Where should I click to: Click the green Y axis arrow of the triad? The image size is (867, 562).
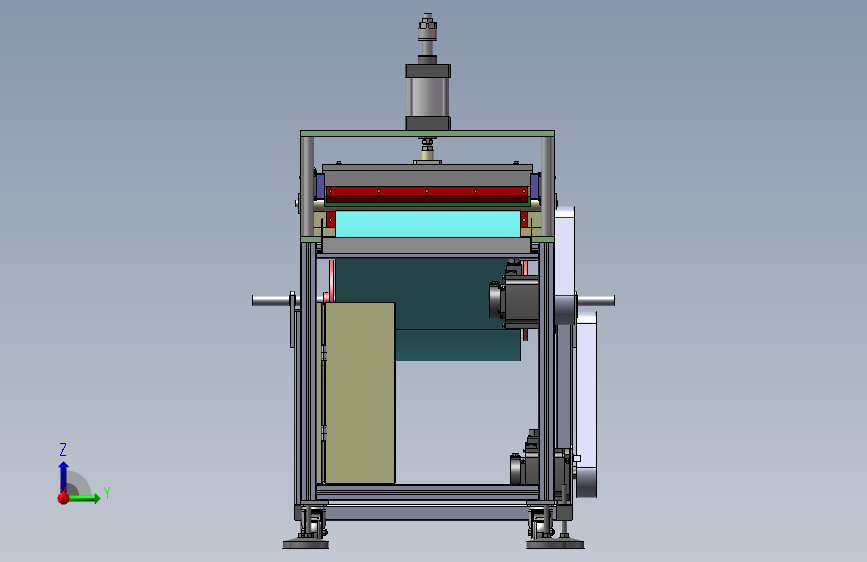coord(85,498)
